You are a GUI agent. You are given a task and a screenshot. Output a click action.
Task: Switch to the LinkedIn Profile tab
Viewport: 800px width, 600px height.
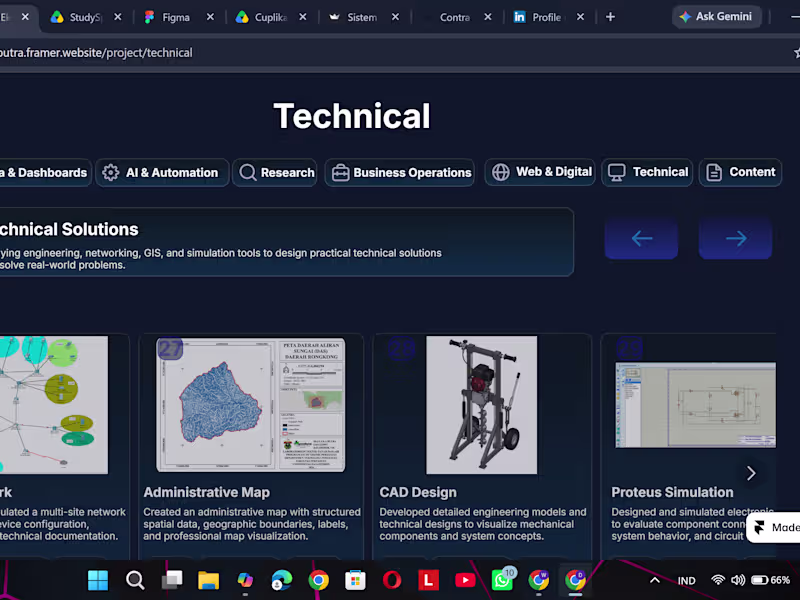(546, 17)
